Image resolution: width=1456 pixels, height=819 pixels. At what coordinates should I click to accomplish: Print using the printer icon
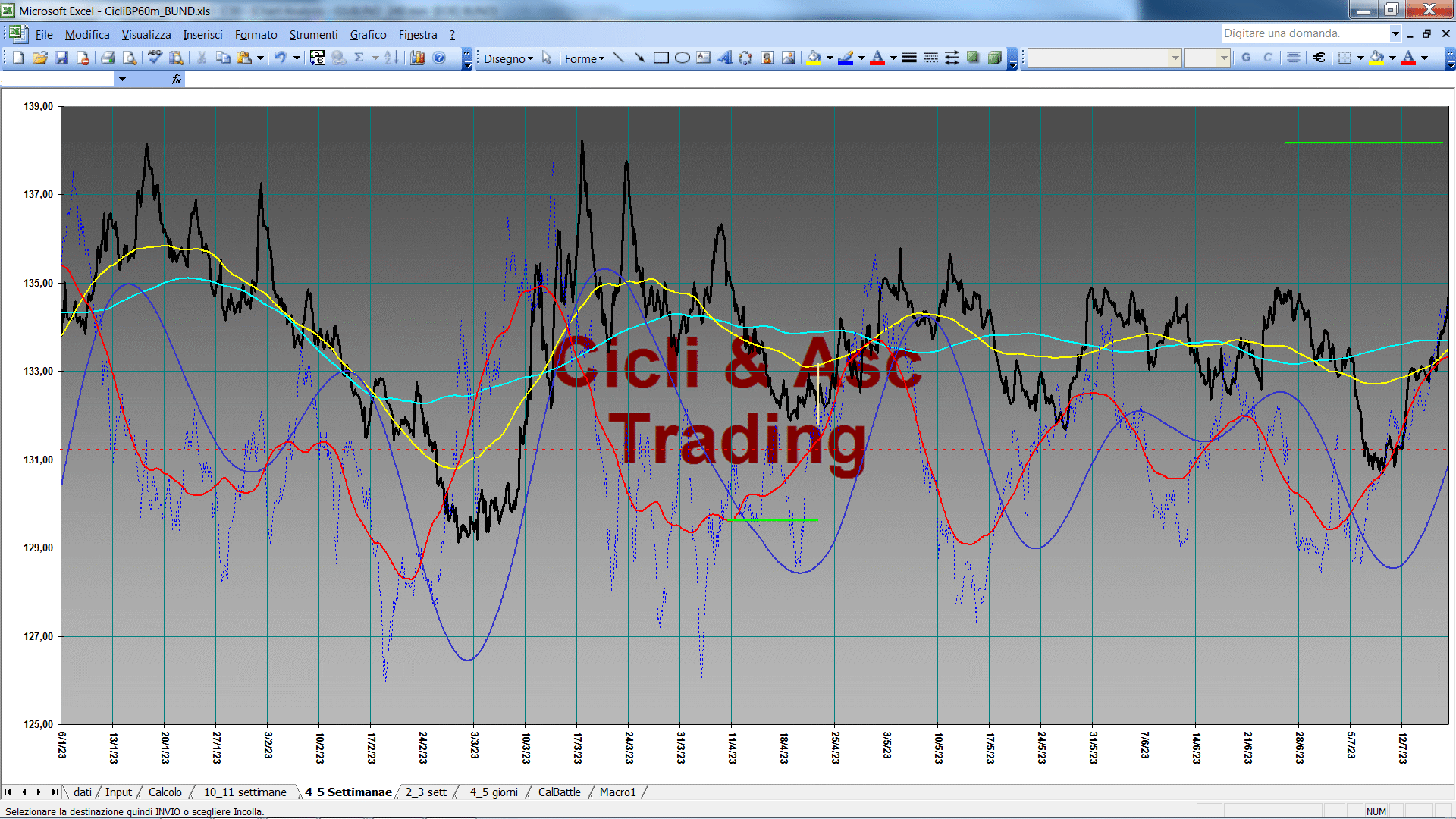click(108, 58)
